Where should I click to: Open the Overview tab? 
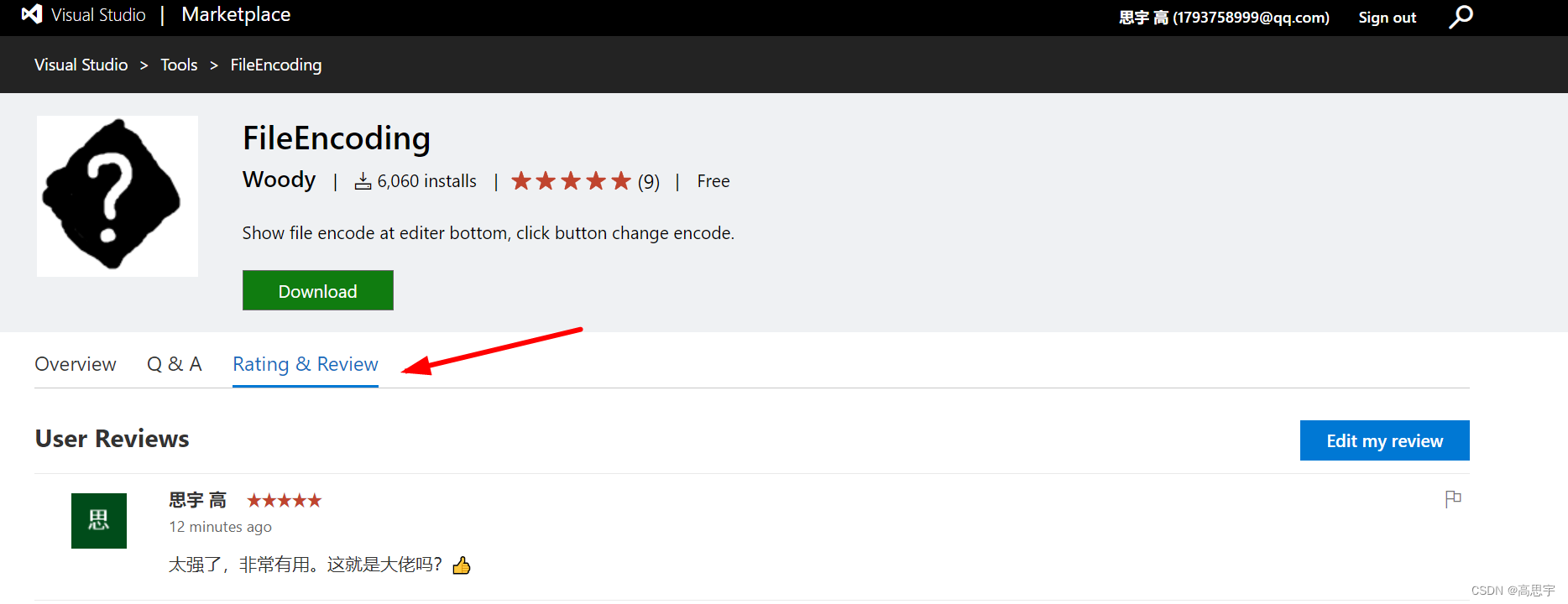pyautogui.click(x=76, y=364)
